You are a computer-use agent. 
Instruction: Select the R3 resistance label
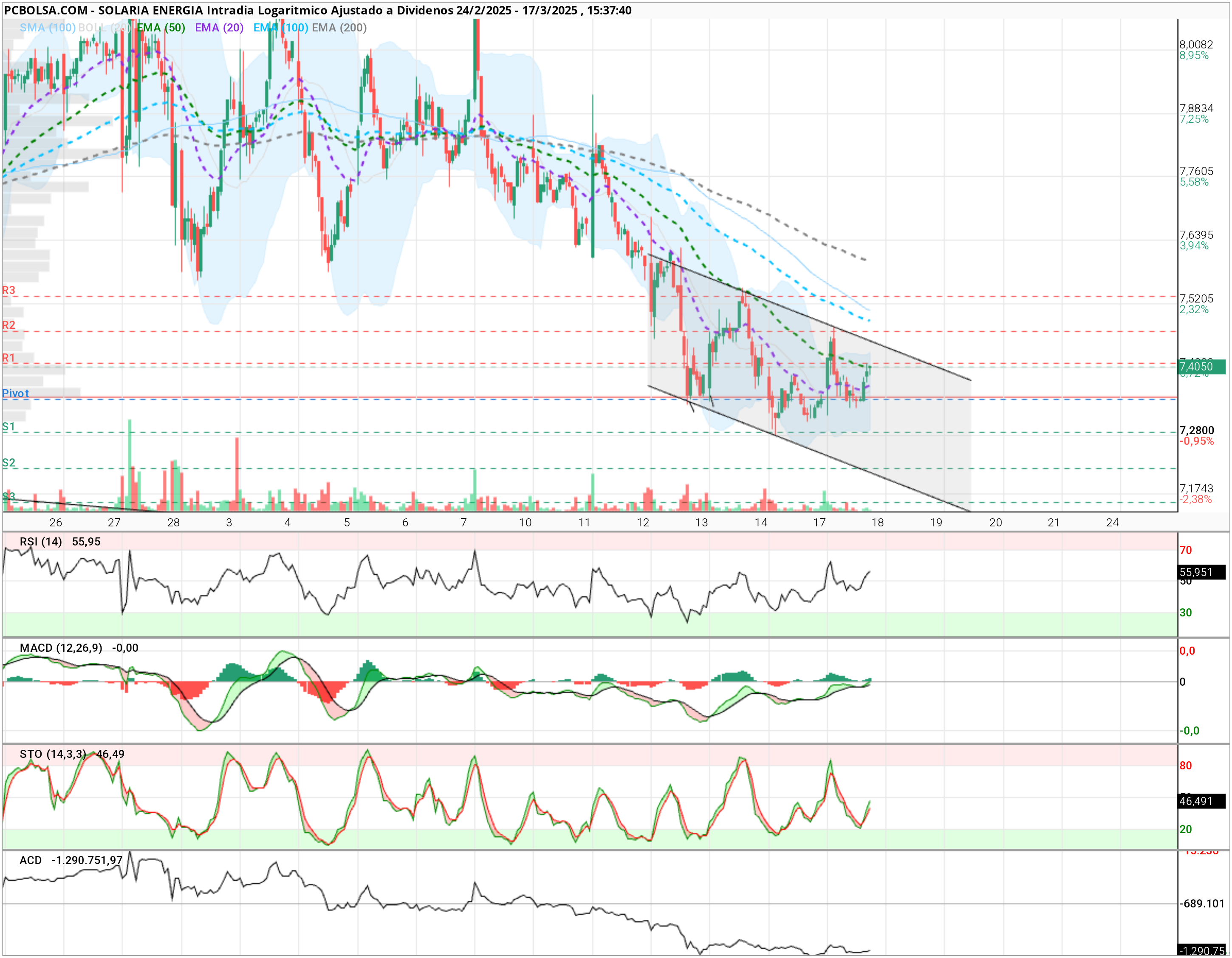8,290
